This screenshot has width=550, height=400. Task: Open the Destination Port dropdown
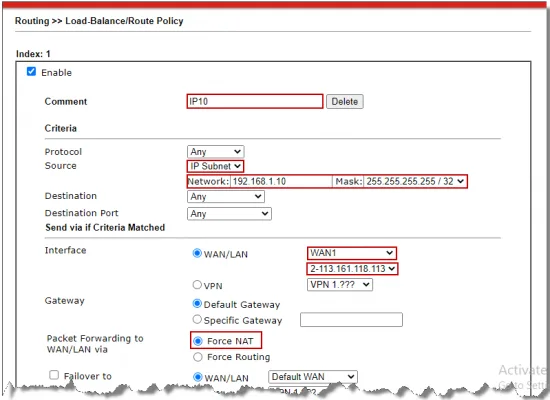[x=229, y=214]
